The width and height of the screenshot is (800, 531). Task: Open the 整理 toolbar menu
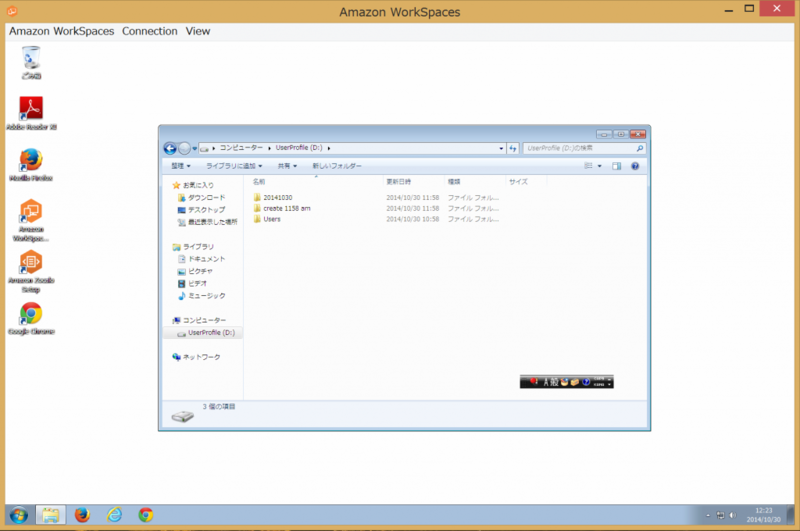[181, 166]
